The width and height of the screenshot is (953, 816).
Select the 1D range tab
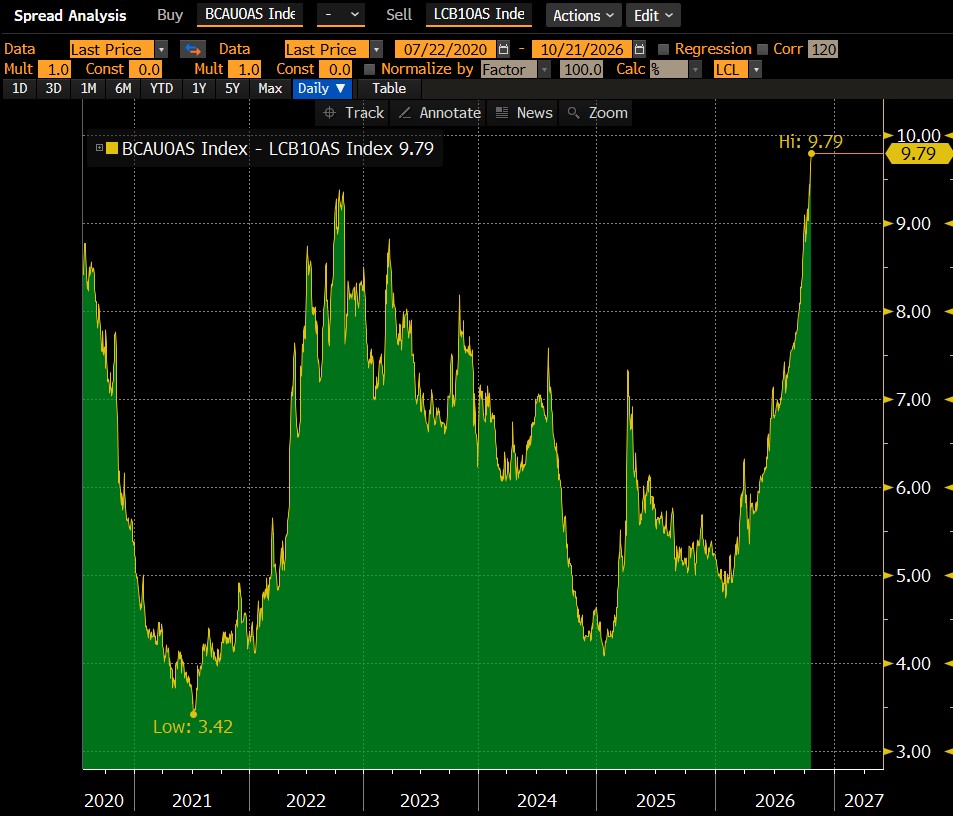point(19,89)
